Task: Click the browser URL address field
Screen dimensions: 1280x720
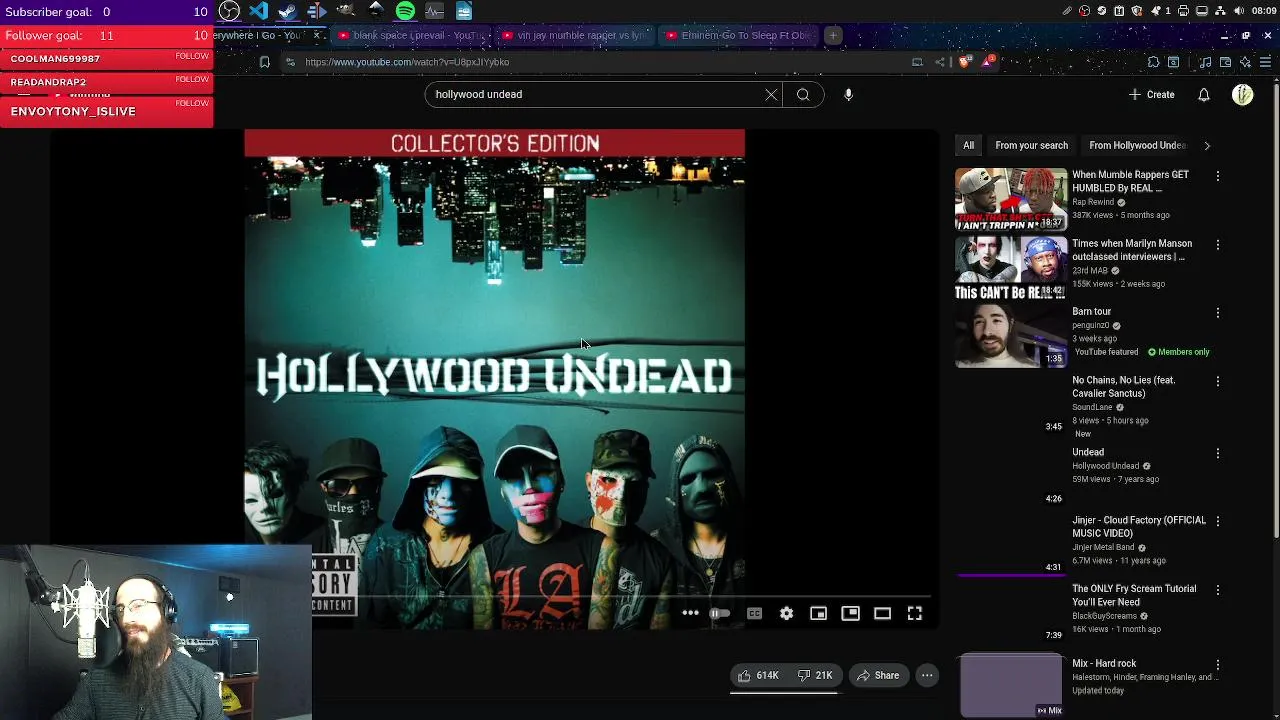Action: [600, 62]
